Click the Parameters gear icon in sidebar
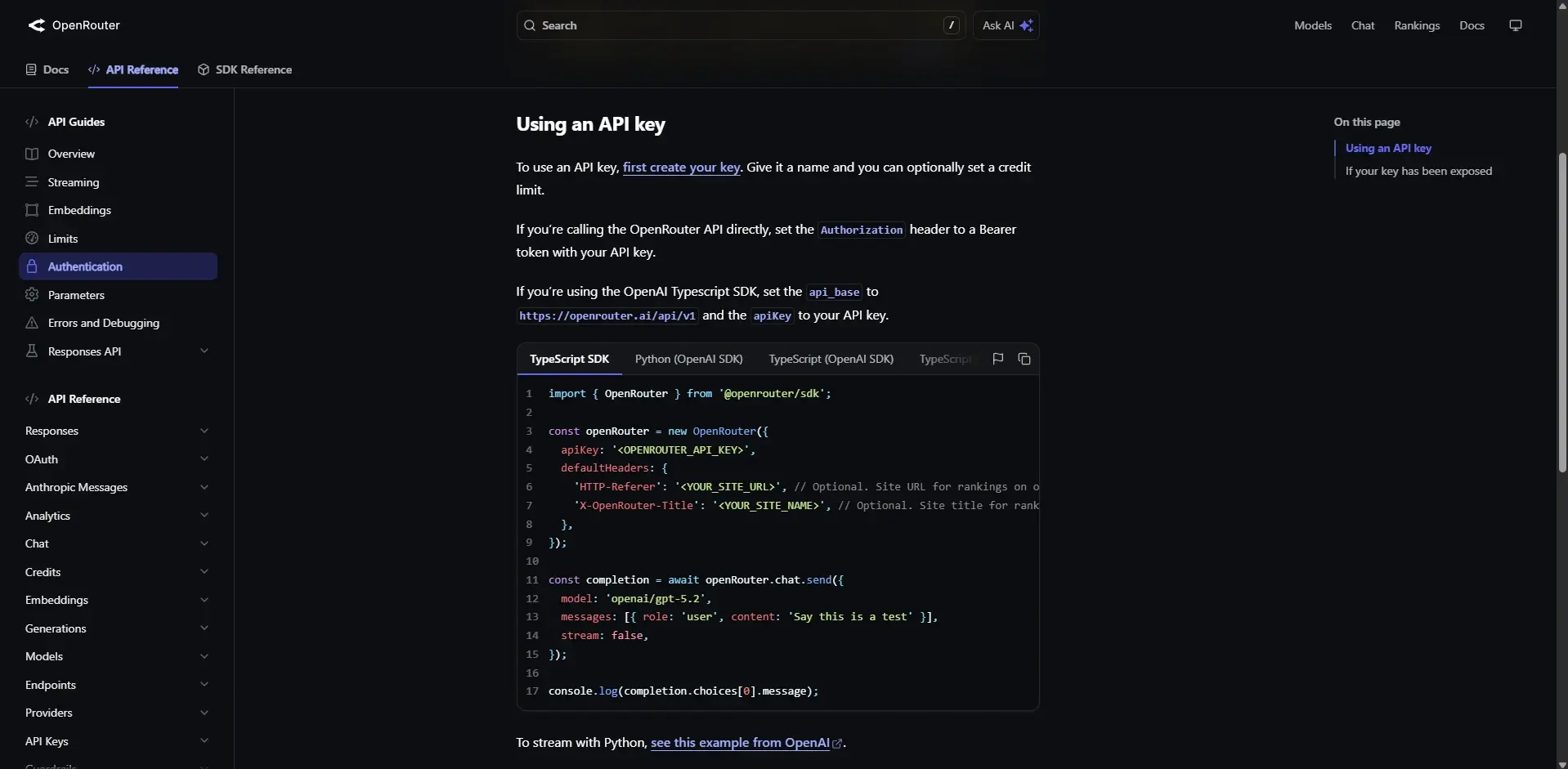Image resolution: width=1568 pixels, height=769 pixels. tap(31, 295)
